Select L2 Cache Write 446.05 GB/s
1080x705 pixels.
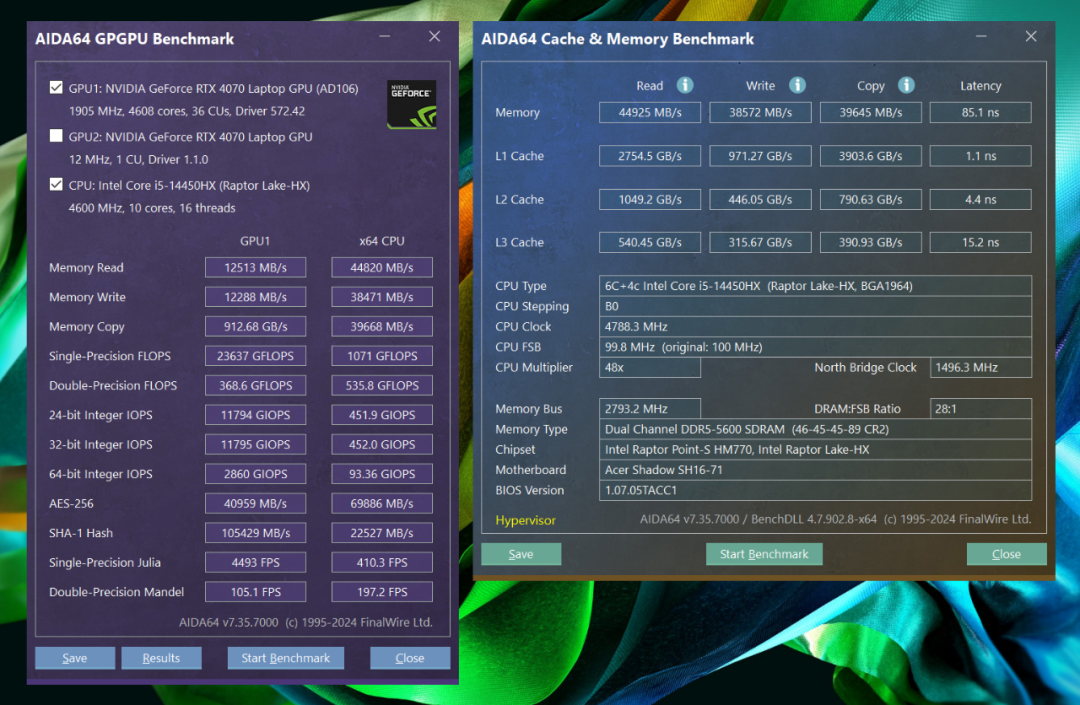pos(760,199)
